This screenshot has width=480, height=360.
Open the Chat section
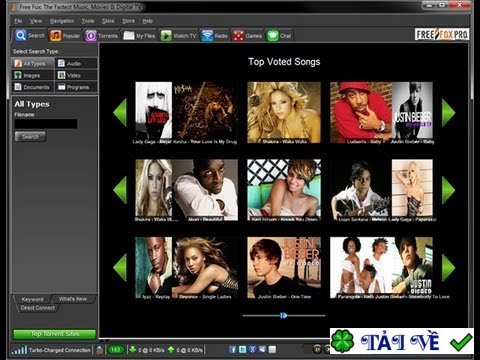pyautogui.click(x=279, y=36)
